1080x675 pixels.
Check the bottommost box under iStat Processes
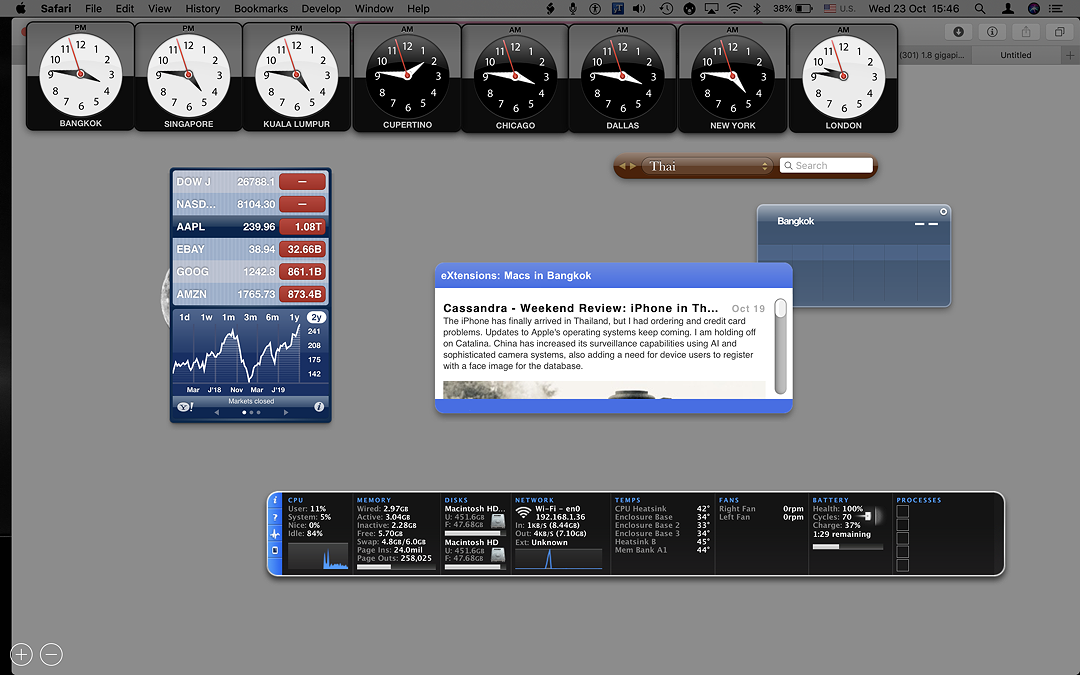pyautogui.click(x=903, y=565)
